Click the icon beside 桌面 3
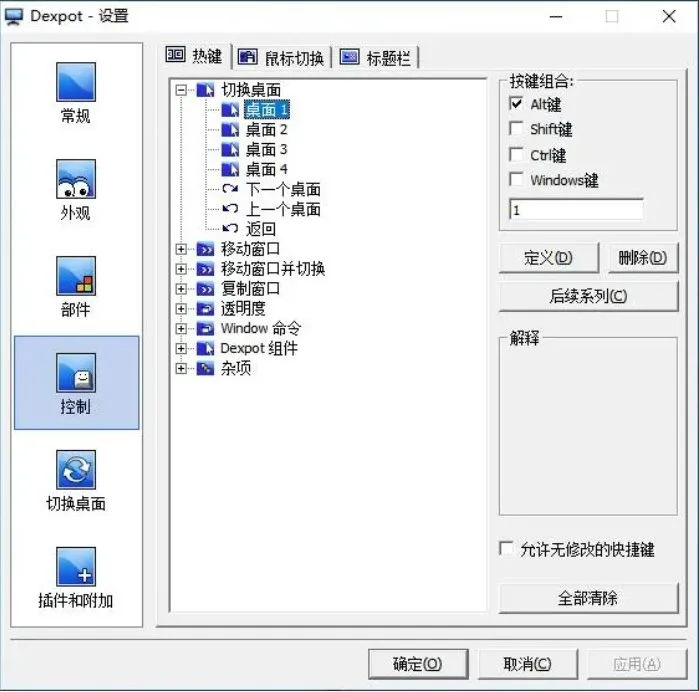The height and width of the screenshot is (692, 699). click(x=230, y=149)
